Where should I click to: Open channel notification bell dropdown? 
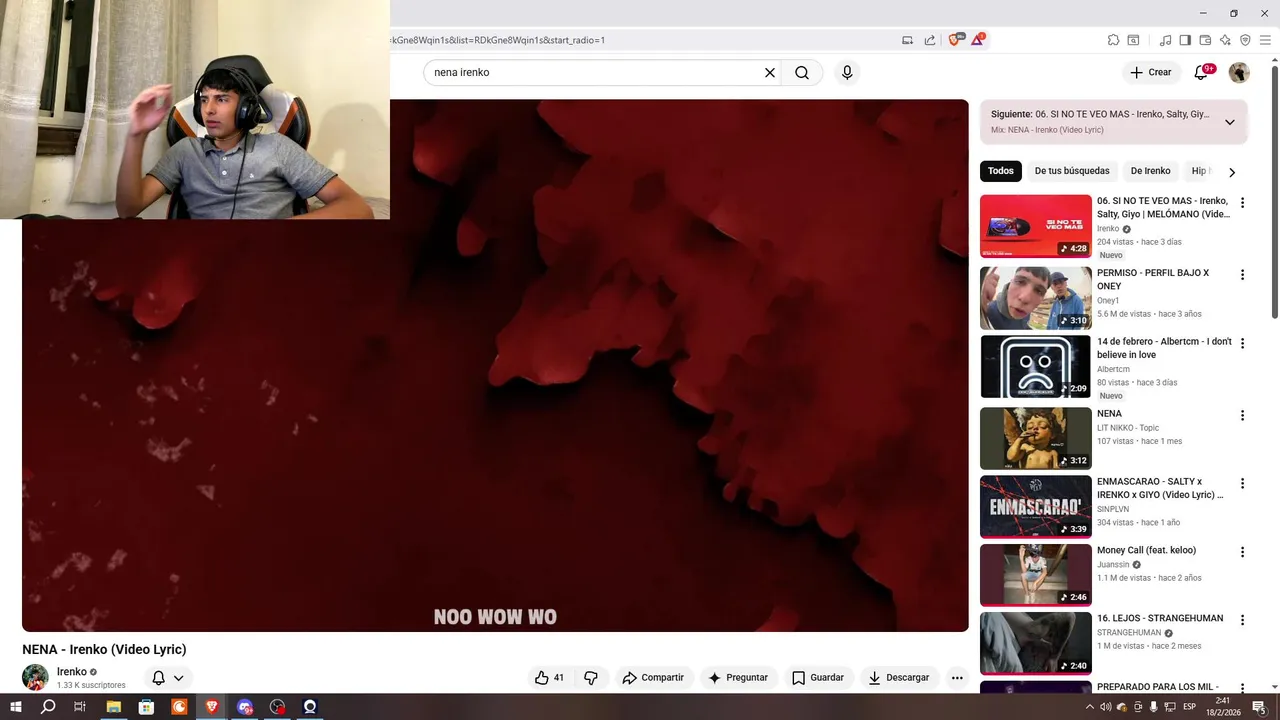tap(167, 677)
